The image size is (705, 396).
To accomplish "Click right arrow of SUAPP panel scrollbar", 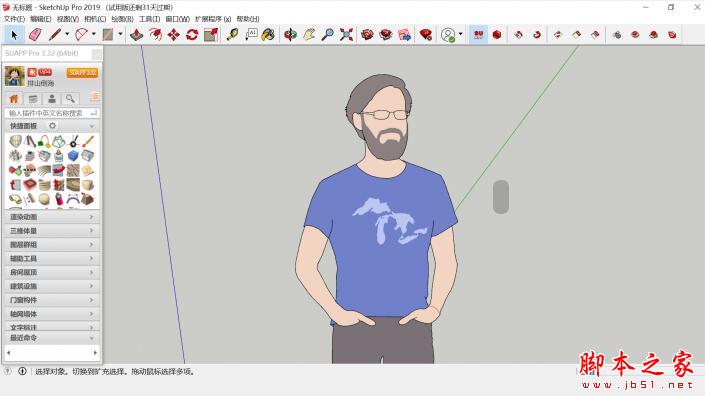I will 95,353.
